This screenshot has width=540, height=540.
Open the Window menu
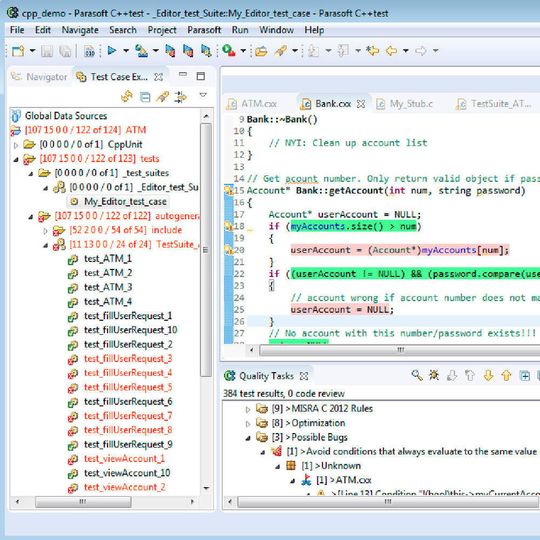tap(277, 30)
